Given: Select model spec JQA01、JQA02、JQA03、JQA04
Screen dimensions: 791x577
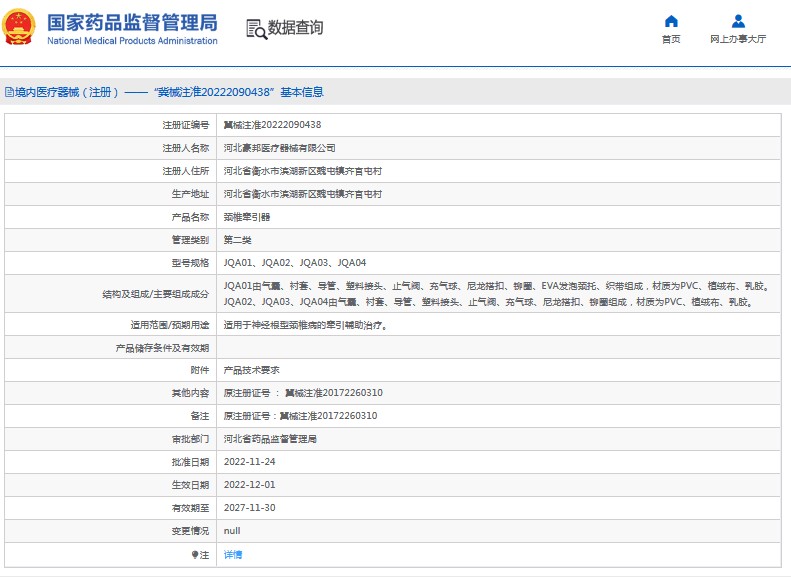Looking at the screenshot, I should pos(295,263).
